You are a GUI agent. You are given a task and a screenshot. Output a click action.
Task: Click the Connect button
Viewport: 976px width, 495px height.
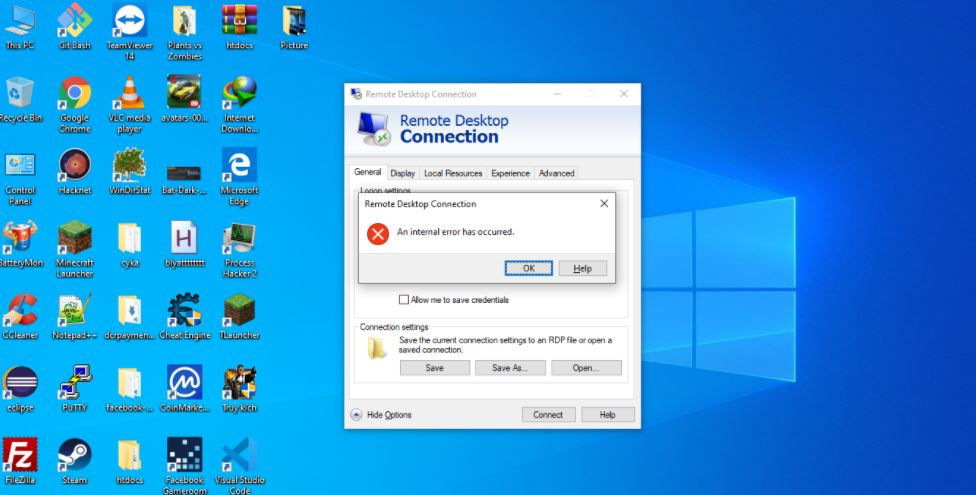tap(548, 415)
